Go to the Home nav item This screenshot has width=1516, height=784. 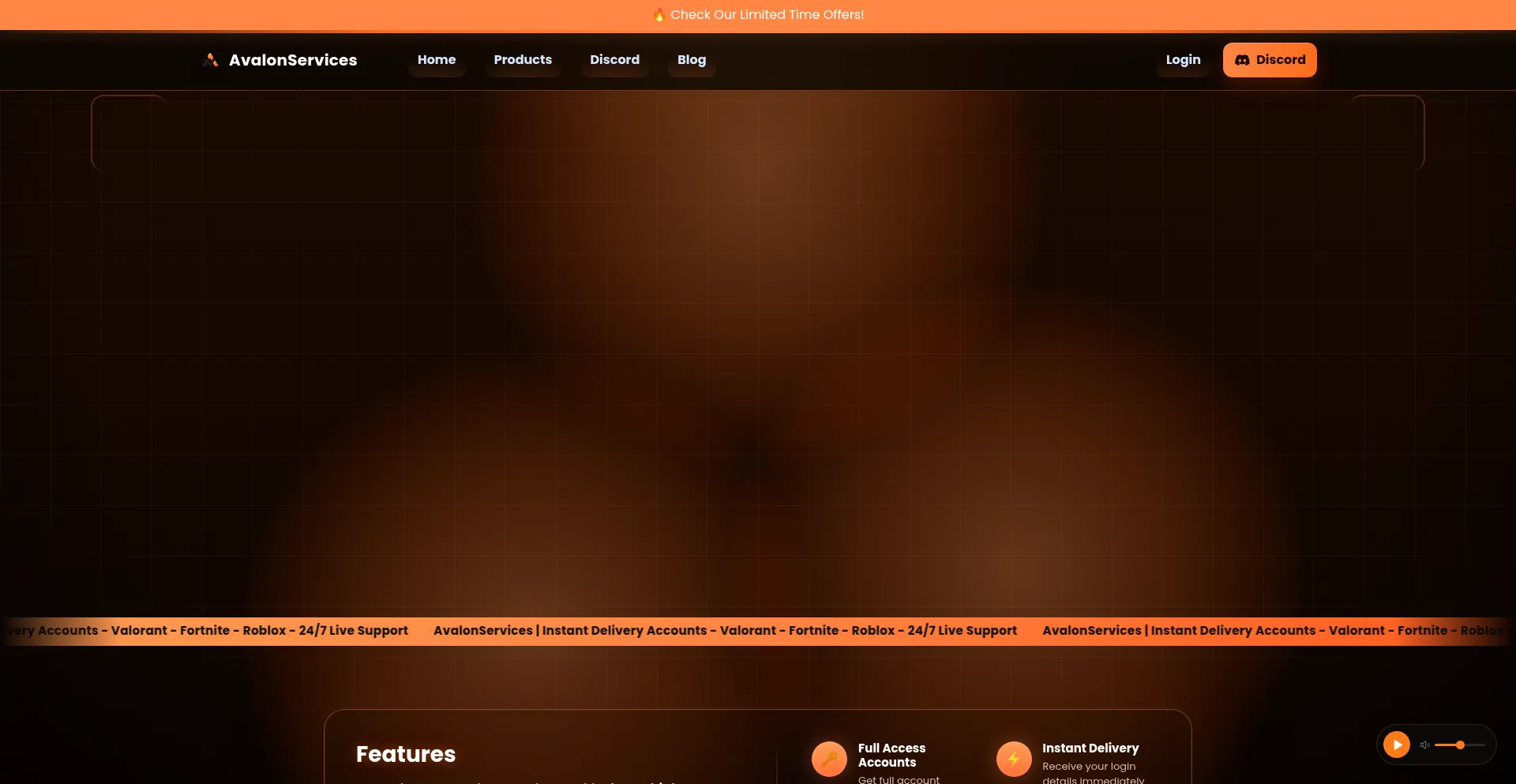pos(437,60)
